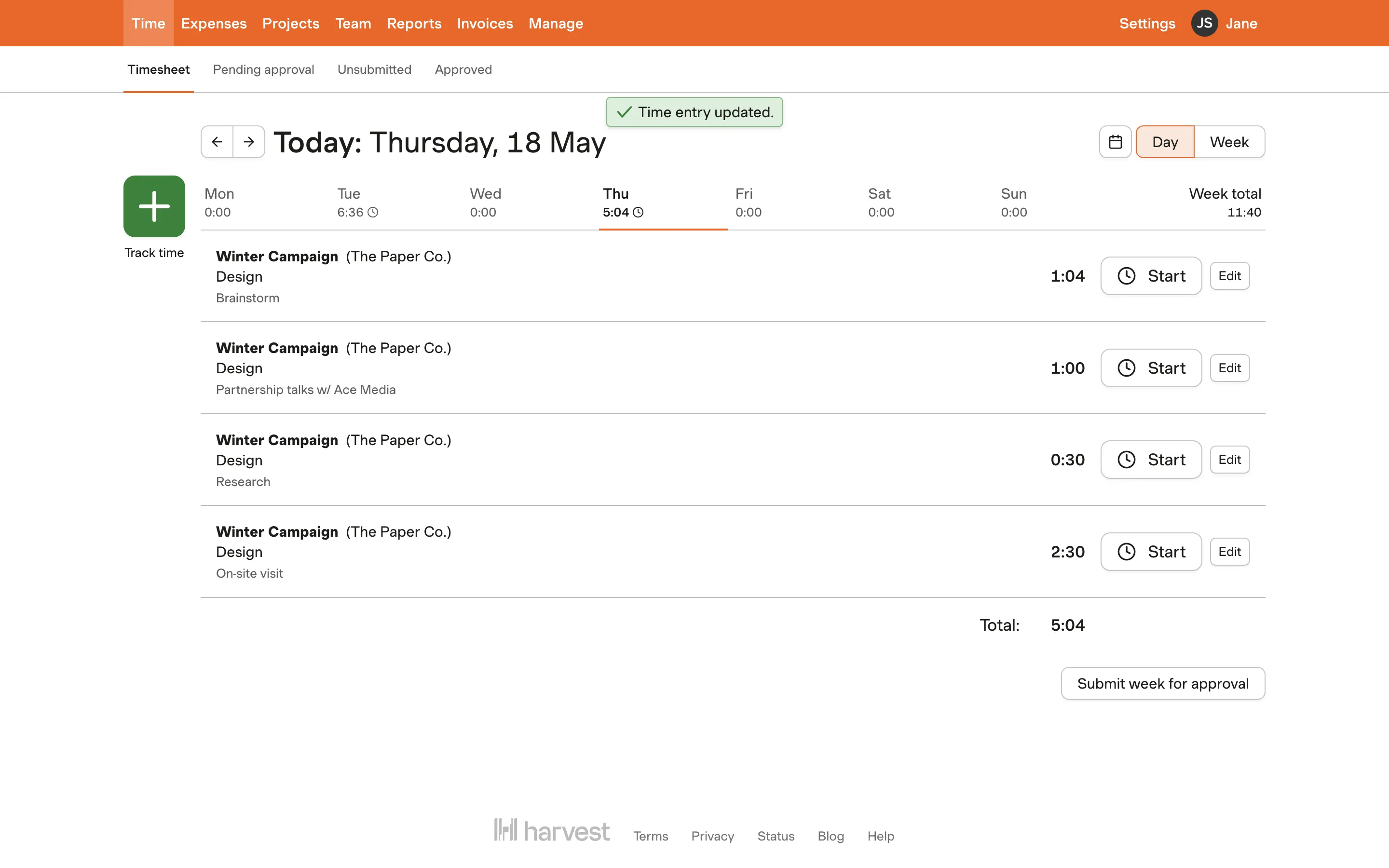Start timer for the Brainstorm entry

[1151, 276]
